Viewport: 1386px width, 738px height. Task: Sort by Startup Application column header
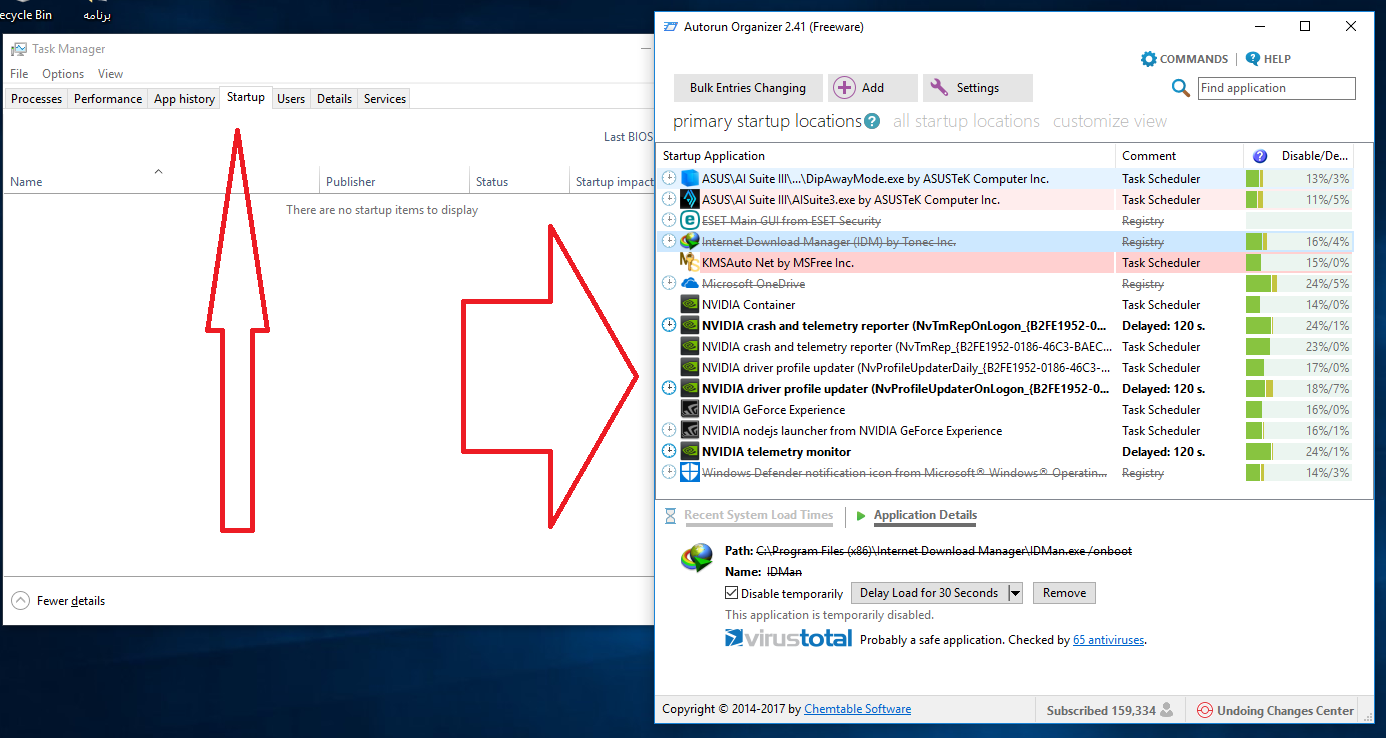coord(886,156)
